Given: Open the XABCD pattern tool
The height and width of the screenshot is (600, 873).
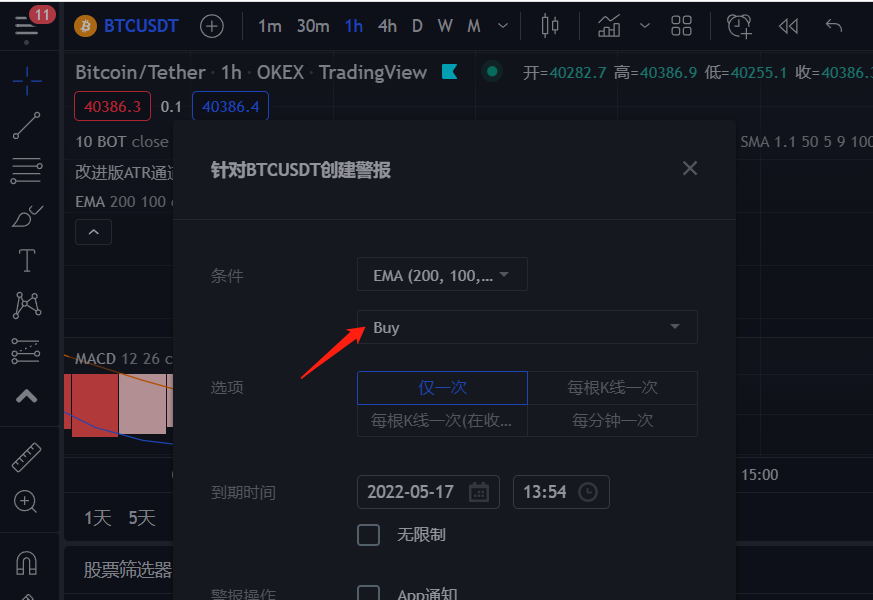Looking at the screenshot, I should point(27,305).
